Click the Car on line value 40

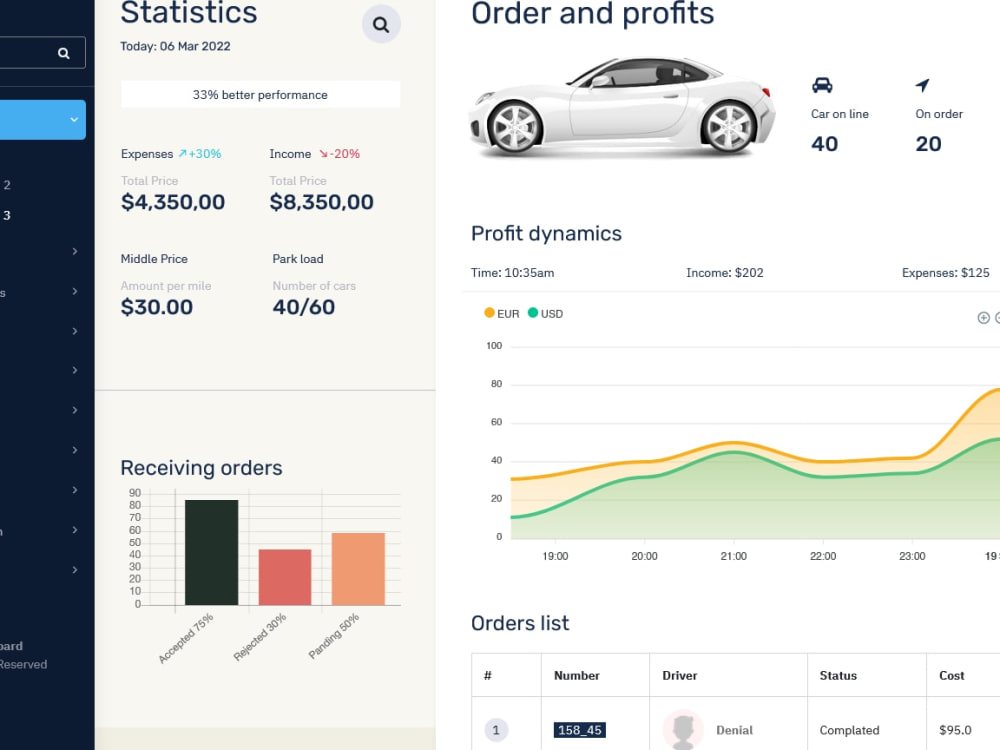click(x=825, y=144)
